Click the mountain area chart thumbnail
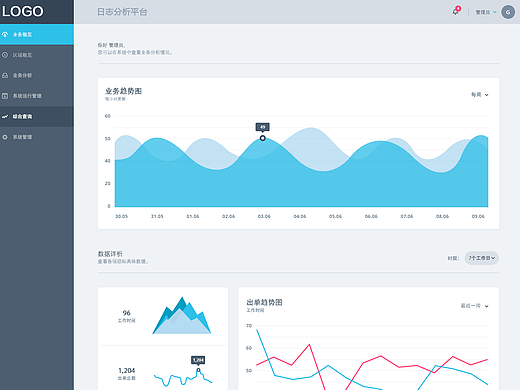The image size is (520, 390). (x=182, y=315)
